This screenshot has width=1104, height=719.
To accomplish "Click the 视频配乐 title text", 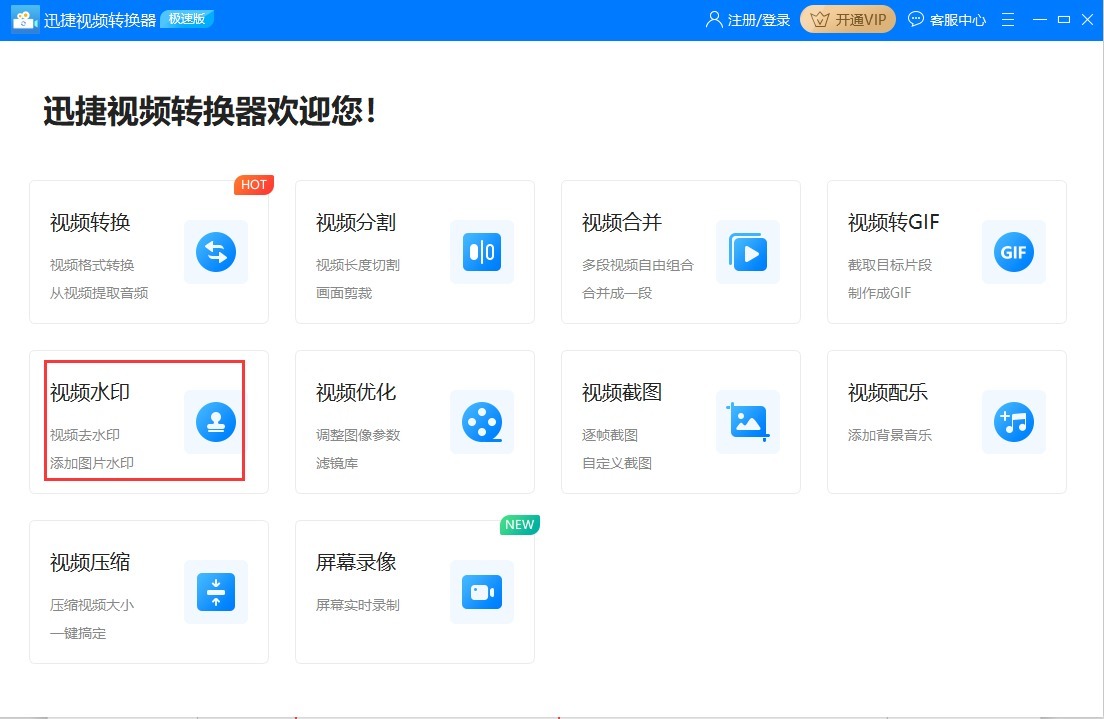I will pos(887,392).
